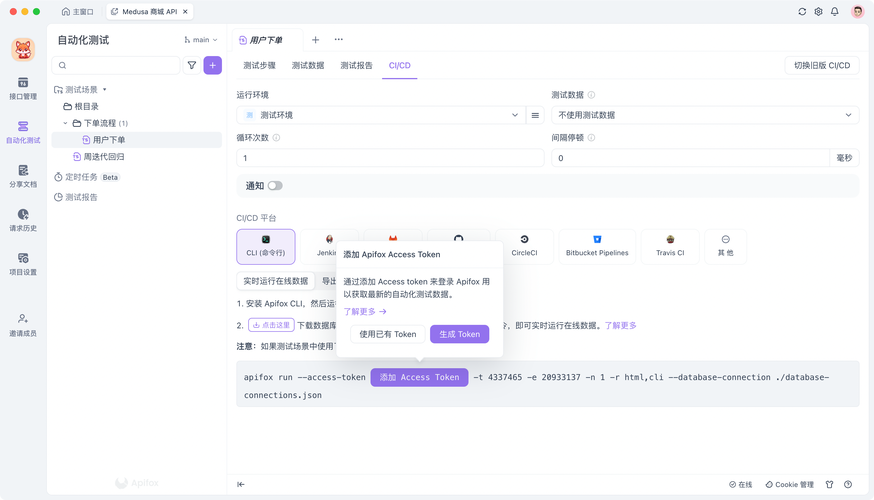Switch to the 测试数据 tab
Viewport: 874px width, 500px height.
(308, 65)
